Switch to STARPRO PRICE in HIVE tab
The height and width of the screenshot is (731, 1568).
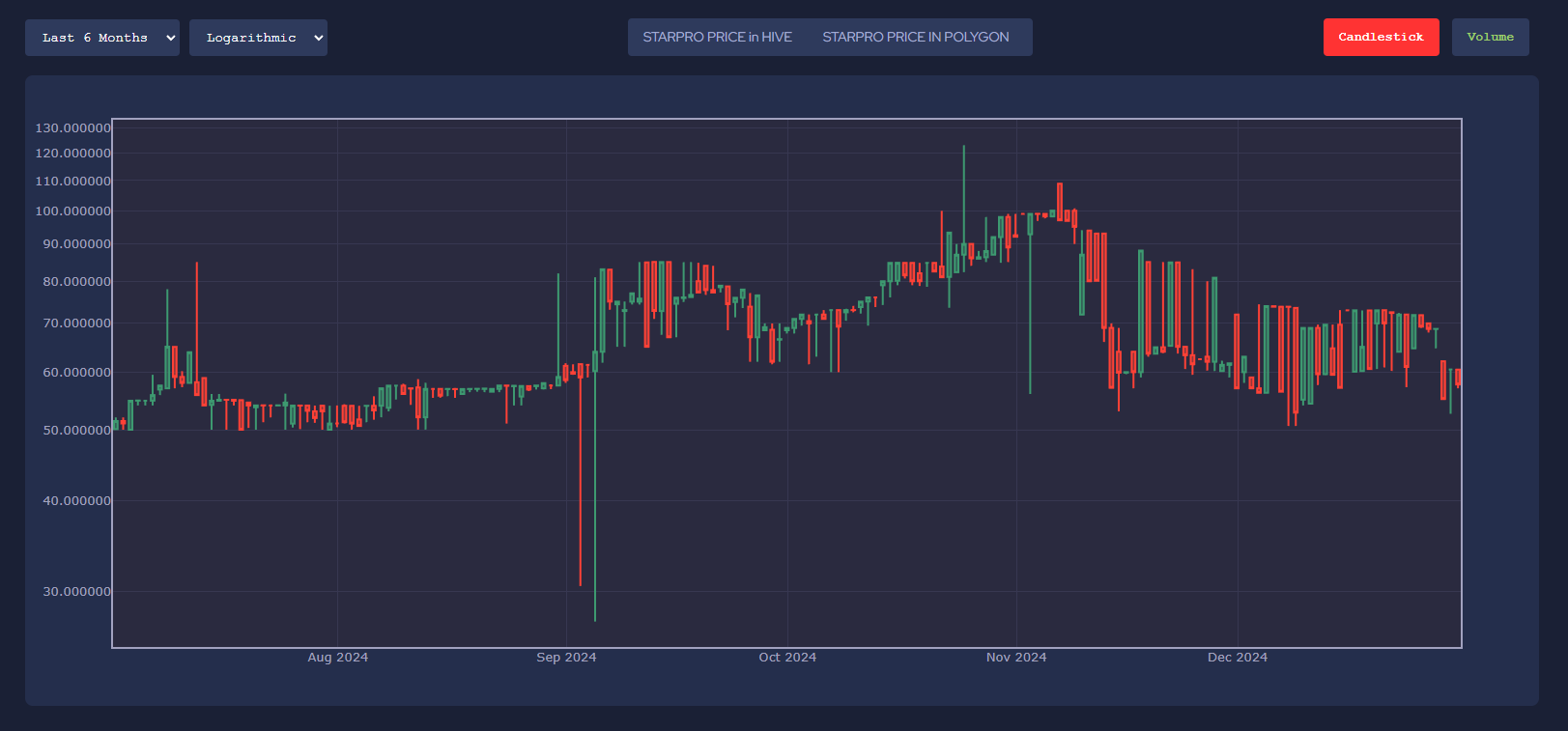[x=717, y=37]
